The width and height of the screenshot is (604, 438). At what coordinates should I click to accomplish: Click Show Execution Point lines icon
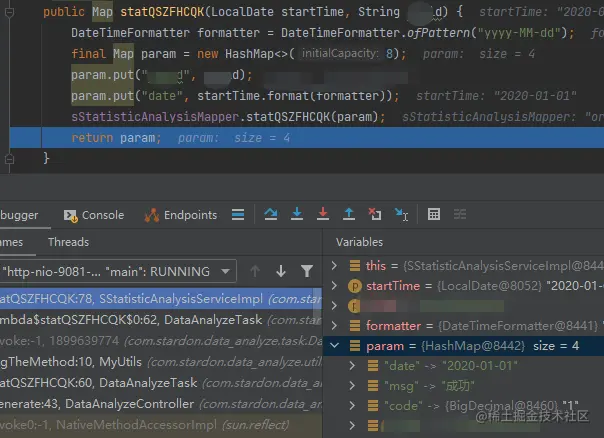(x=238, y=214)
